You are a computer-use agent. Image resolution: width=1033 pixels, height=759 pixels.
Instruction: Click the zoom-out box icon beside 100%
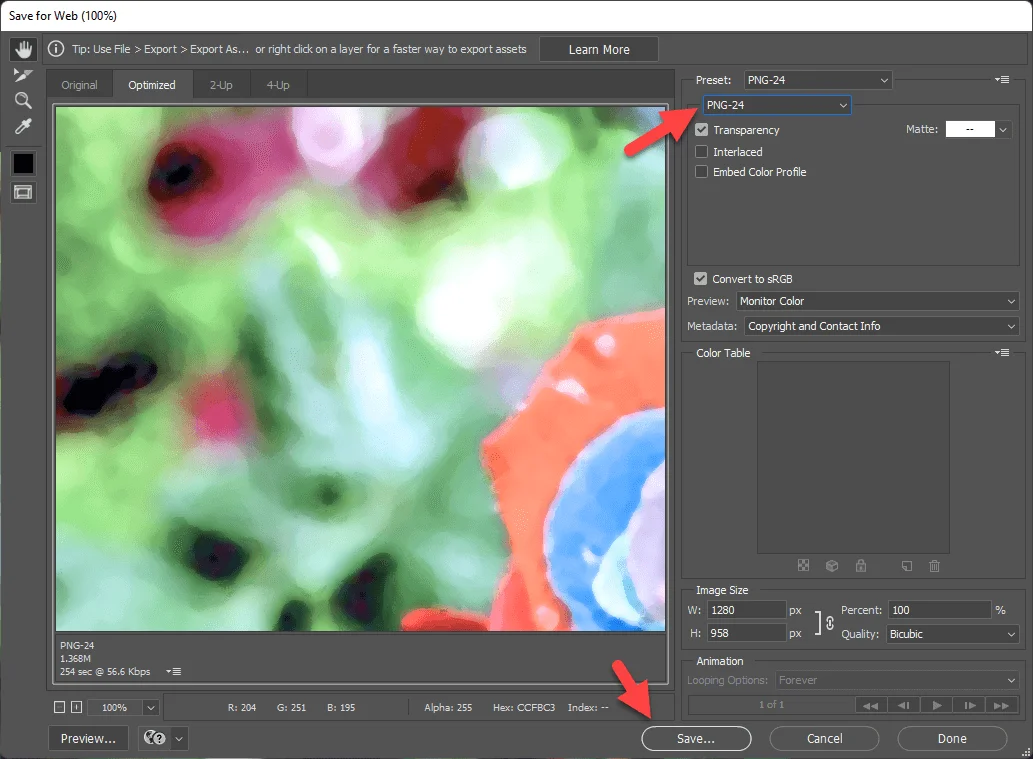59,707
